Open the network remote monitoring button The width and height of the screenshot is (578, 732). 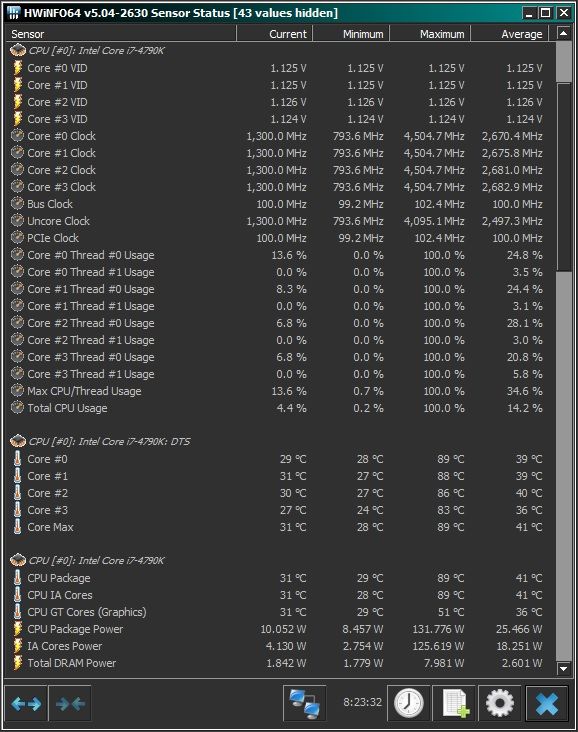tap(304, 703)
